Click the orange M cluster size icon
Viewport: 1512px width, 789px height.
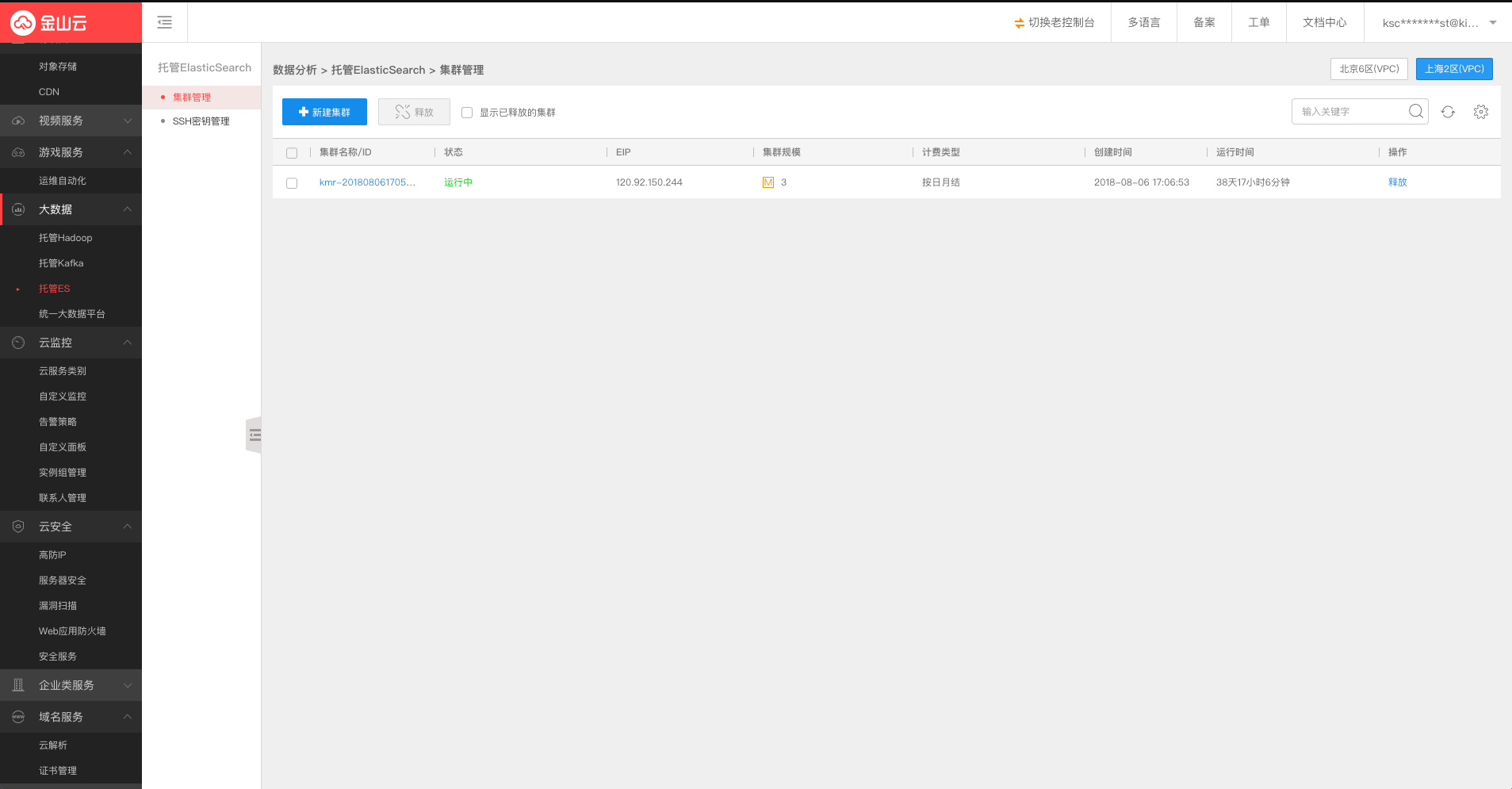[x=767, y=182]
